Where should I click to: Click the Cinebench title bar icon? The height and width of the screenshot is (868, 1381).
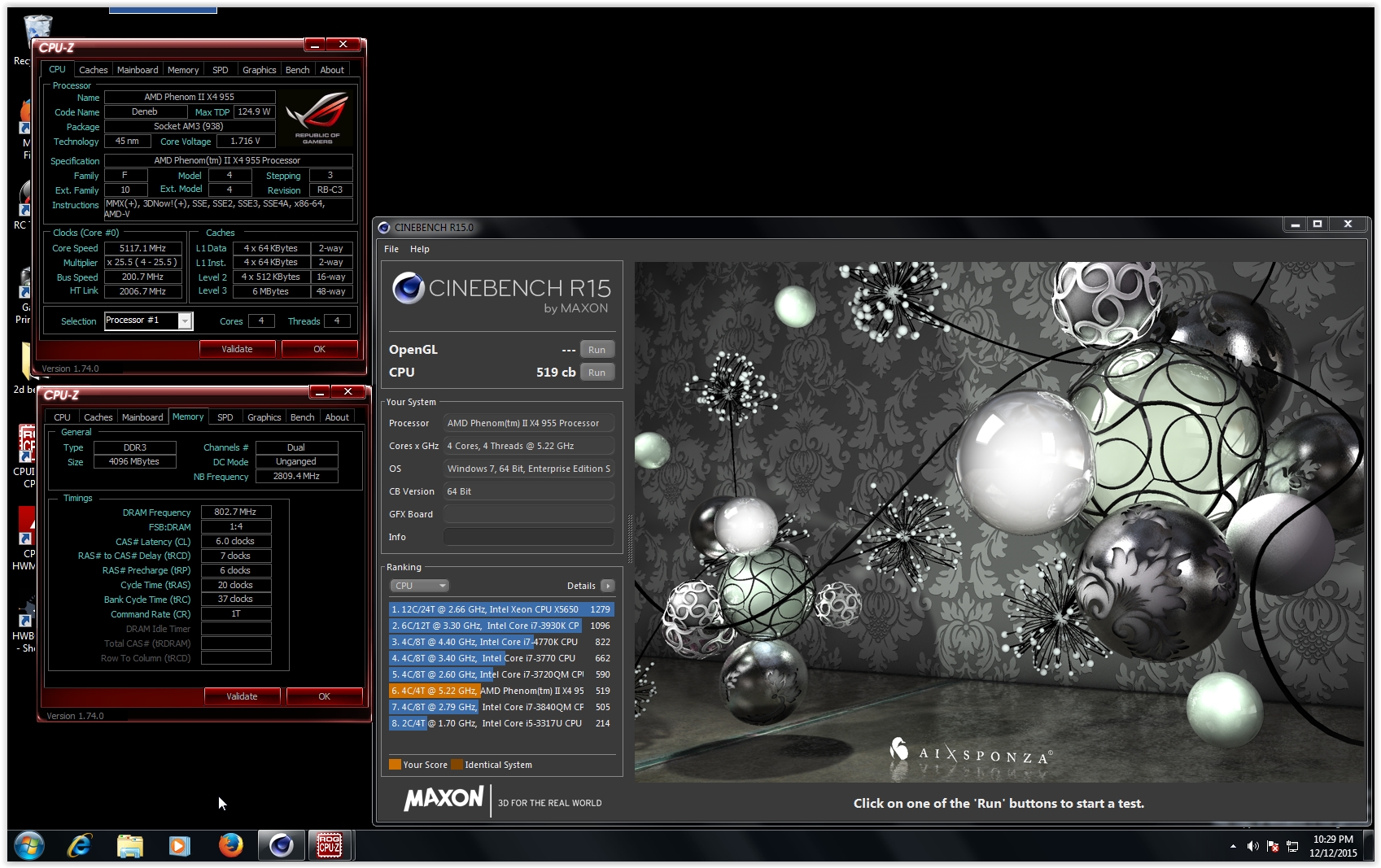click(384, 227)
